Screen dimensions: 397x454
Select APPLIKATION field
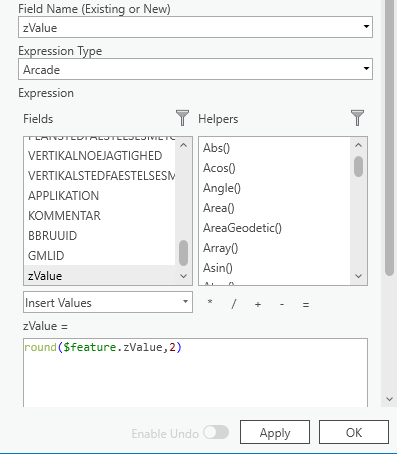(x=100, y=196)
